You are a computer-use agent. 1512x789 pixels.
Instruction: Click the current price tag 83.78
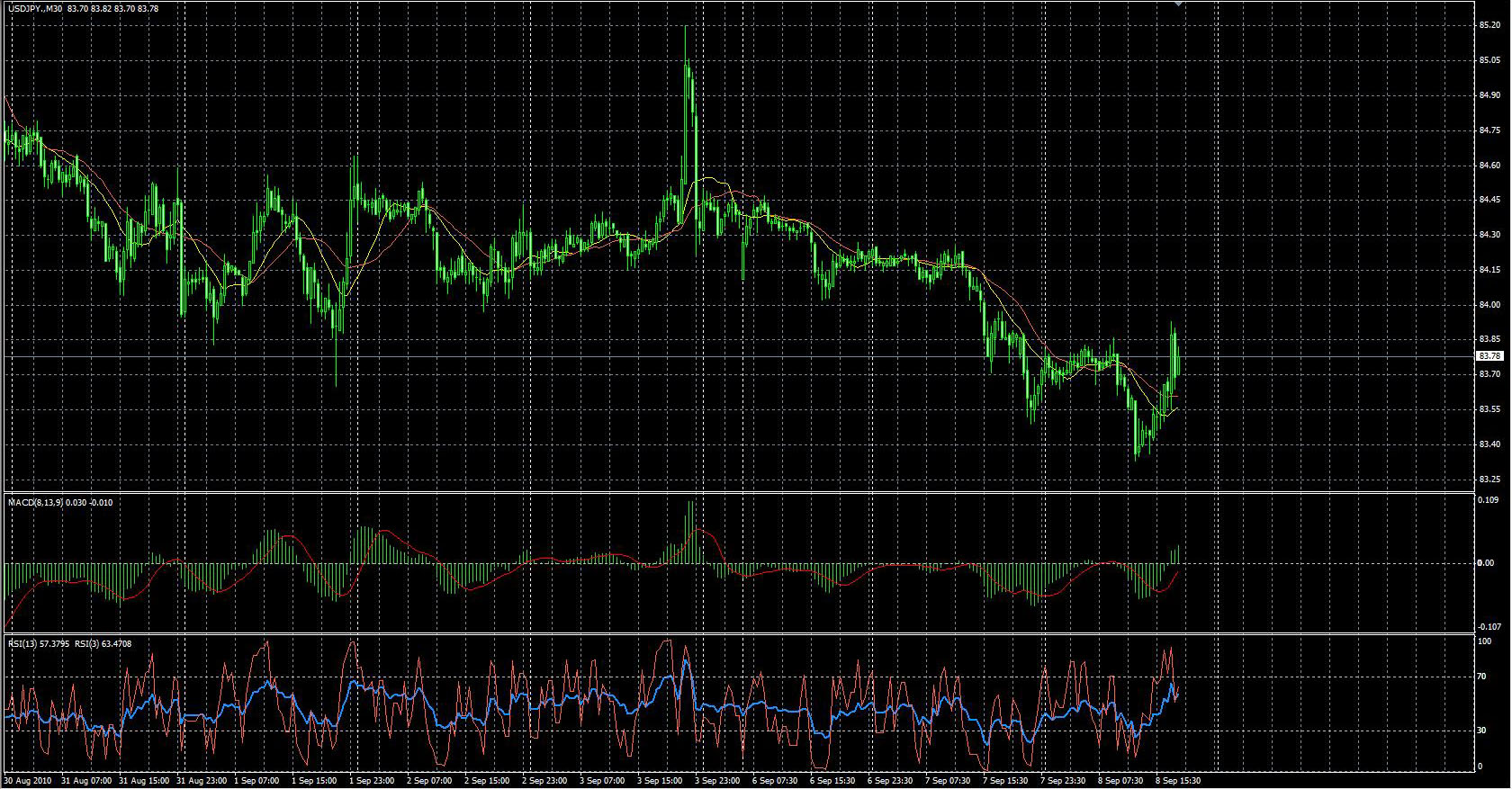coord(1489,356)
